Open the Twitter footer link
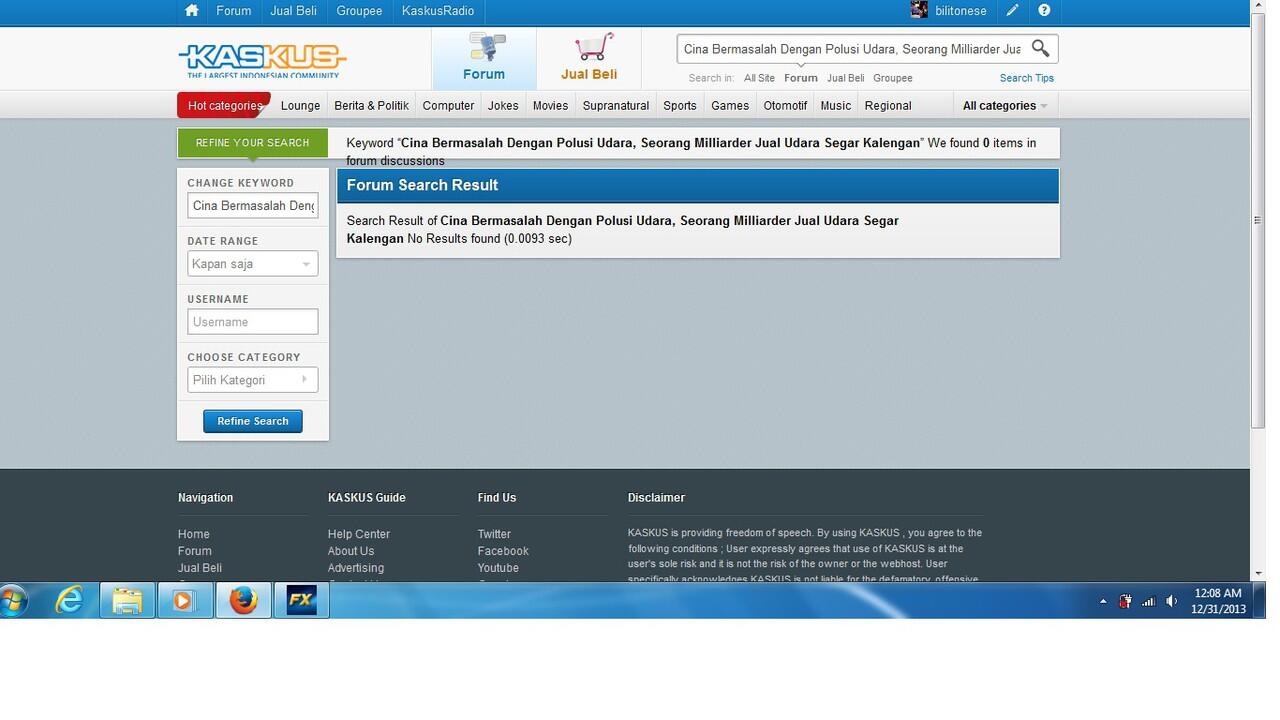This screenshot has height=720, width=1280. tap(494, 534)
